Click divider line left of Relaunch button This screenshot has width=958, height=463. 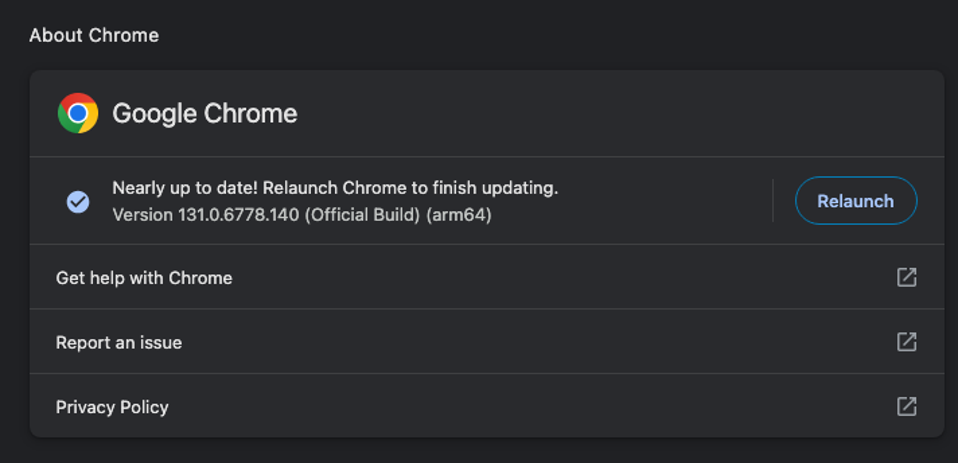pyautogui.click(x=773, y=201)
